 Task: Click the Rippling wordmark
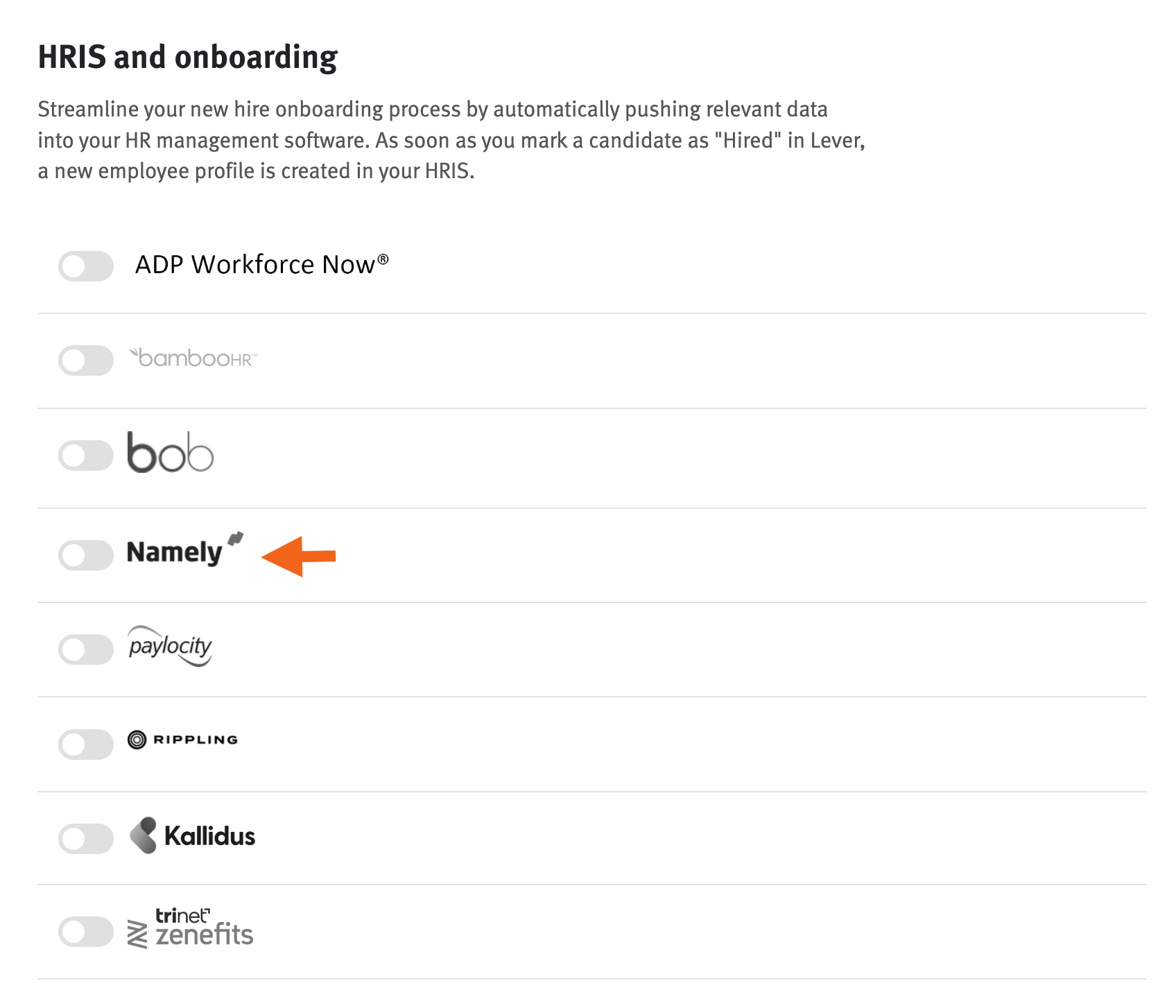pyautogui.click(x=196, y=739)
